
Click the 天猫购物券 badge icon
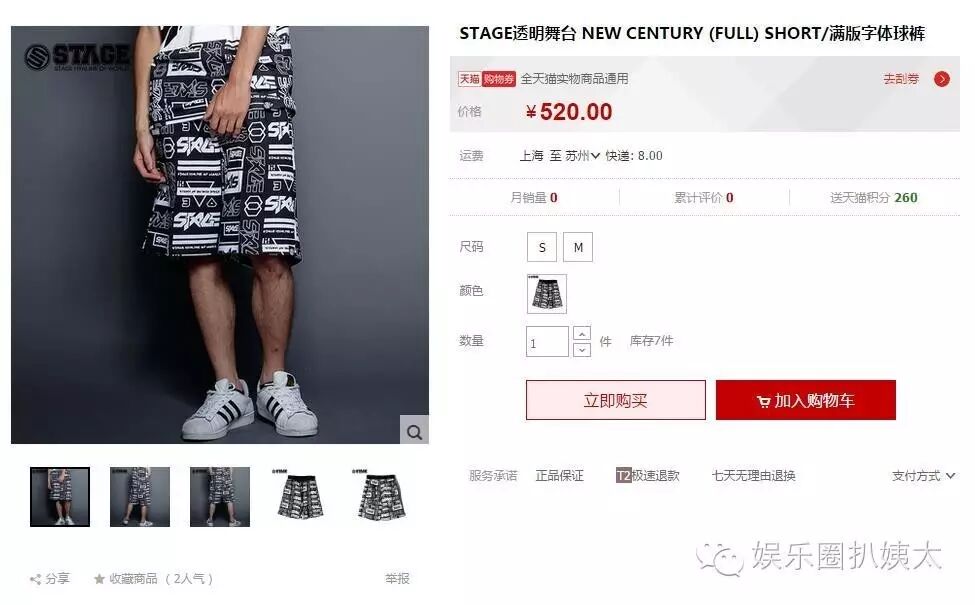487,79
